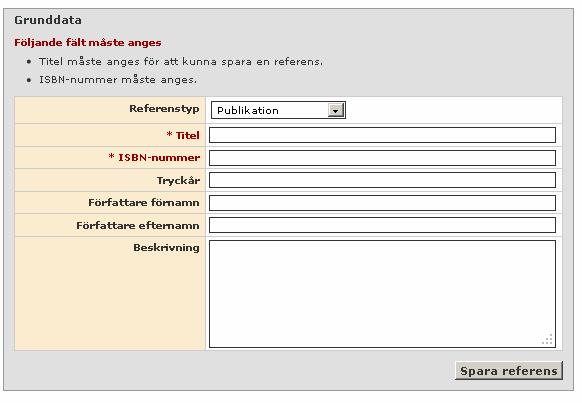The width and height of the screenshot is (582, 403).
Task: Focus the Titel text field
Action: coord(382,135)
